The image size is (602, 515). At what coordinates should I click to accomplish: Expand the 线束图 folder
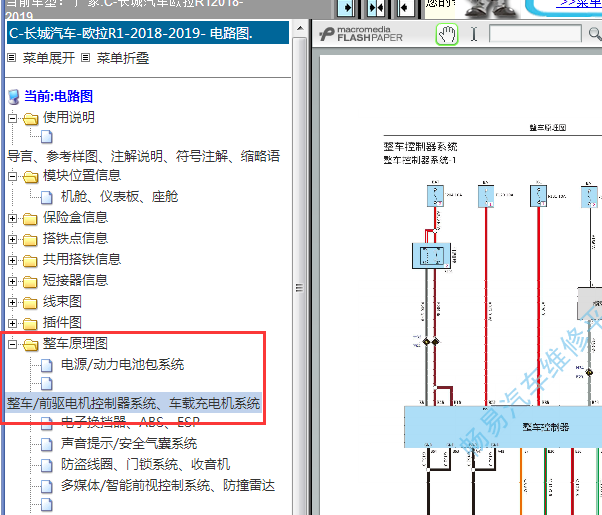point(12,302)
